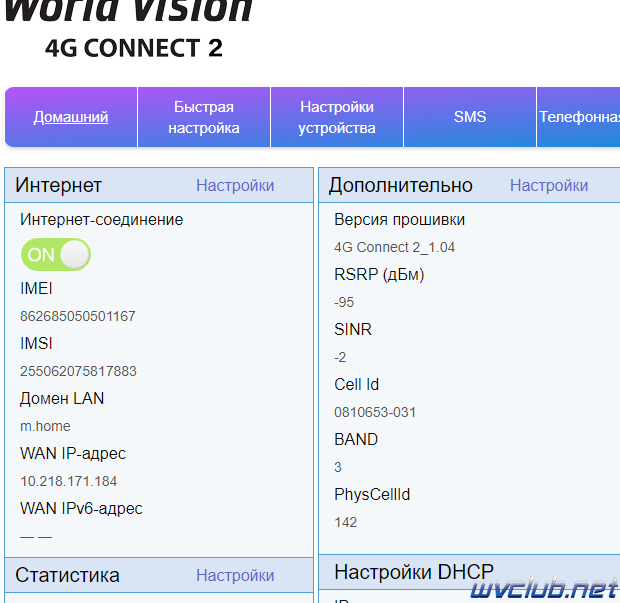The height and width of the screenshot is (603, 620).
Task: Select IMEI value 862685050501167
Action: coord(78,316)
